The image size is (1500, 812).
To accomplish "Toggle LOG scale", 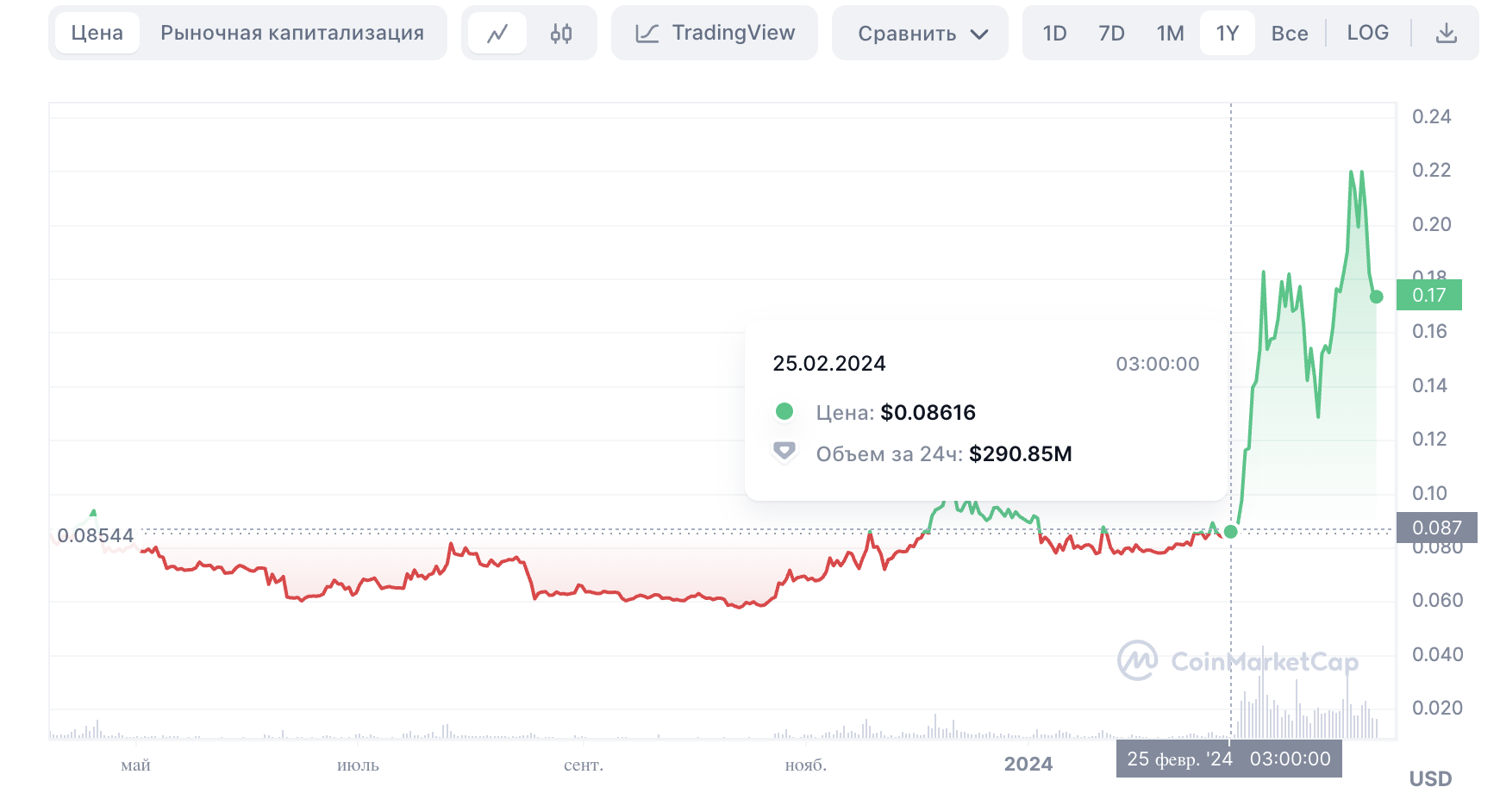I will tap(1368, 33).
